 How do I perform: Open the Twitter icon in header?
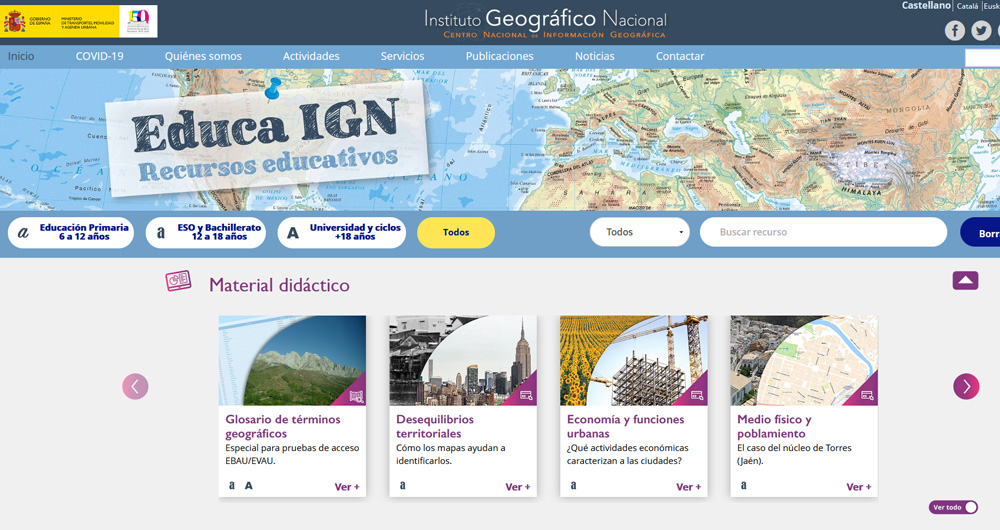[982, 30]
